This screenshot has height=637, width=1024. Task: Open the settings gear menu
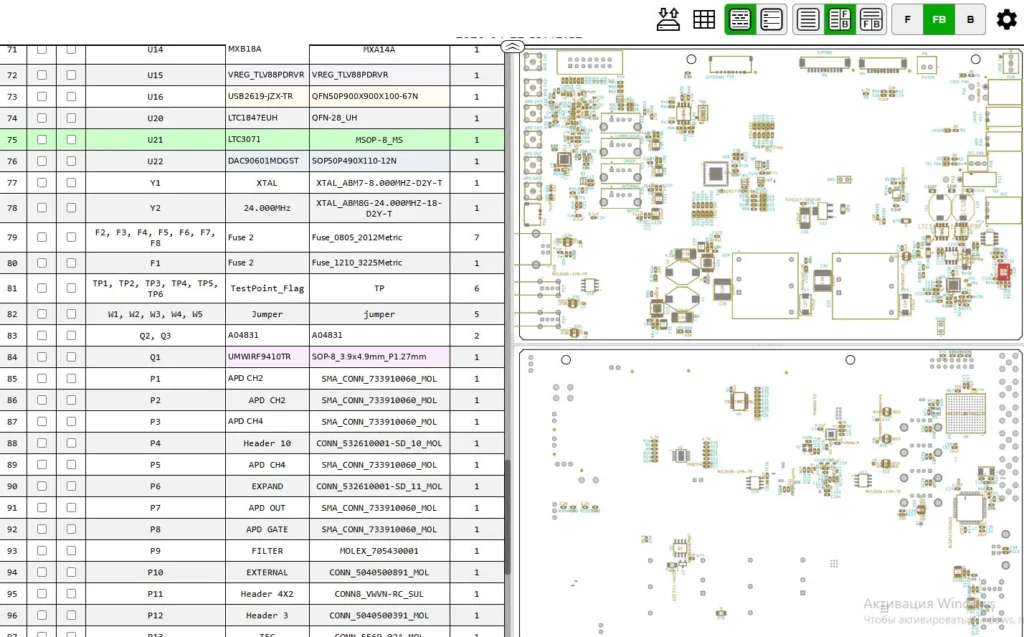[1006, 20]
